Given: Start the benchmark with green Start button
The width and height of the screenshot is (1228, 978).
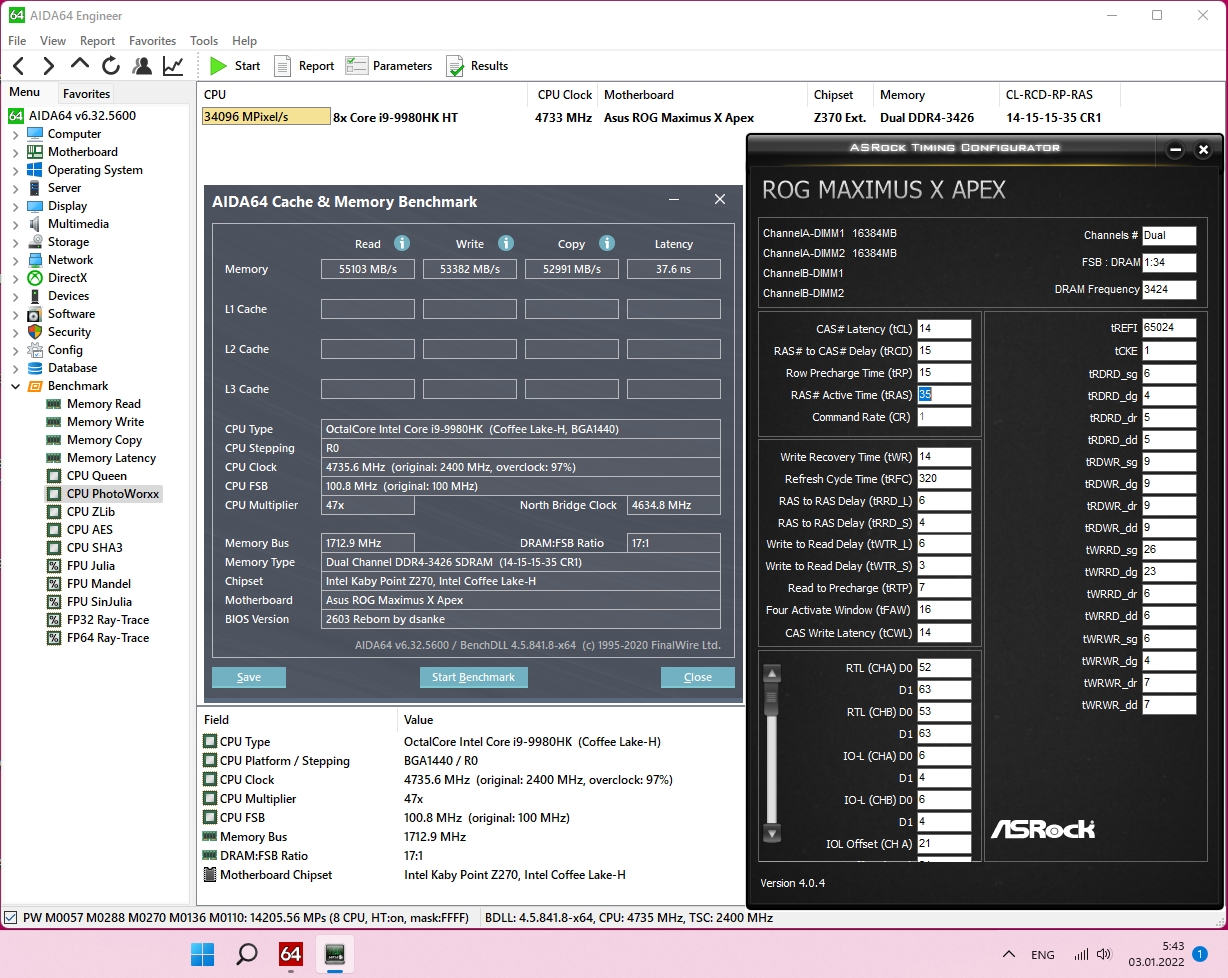Looking at the screenshot, I should [x=235, y=66].
